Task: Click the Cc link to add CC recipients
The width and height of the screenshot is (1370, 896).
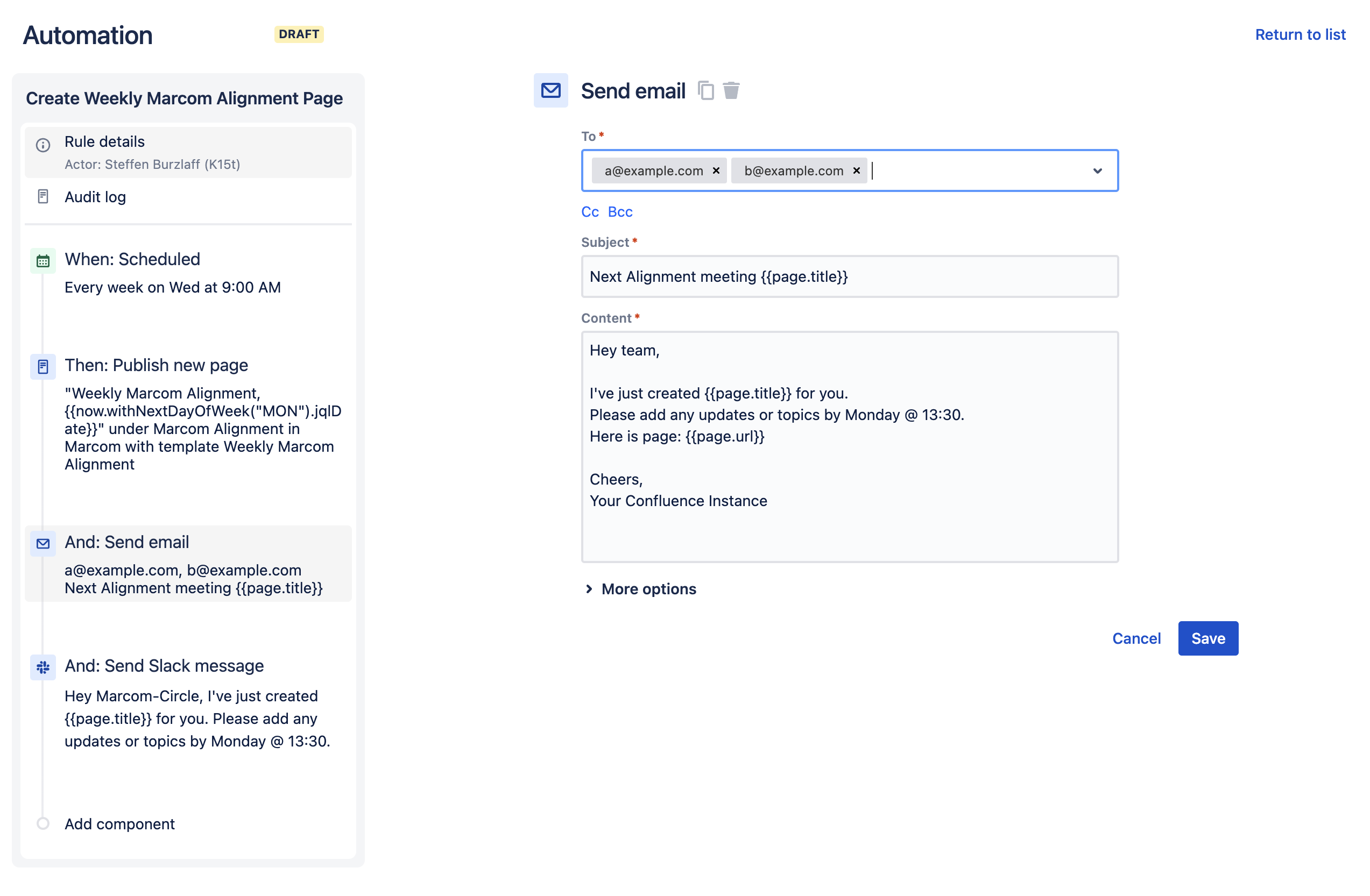Action: (591, 211)
